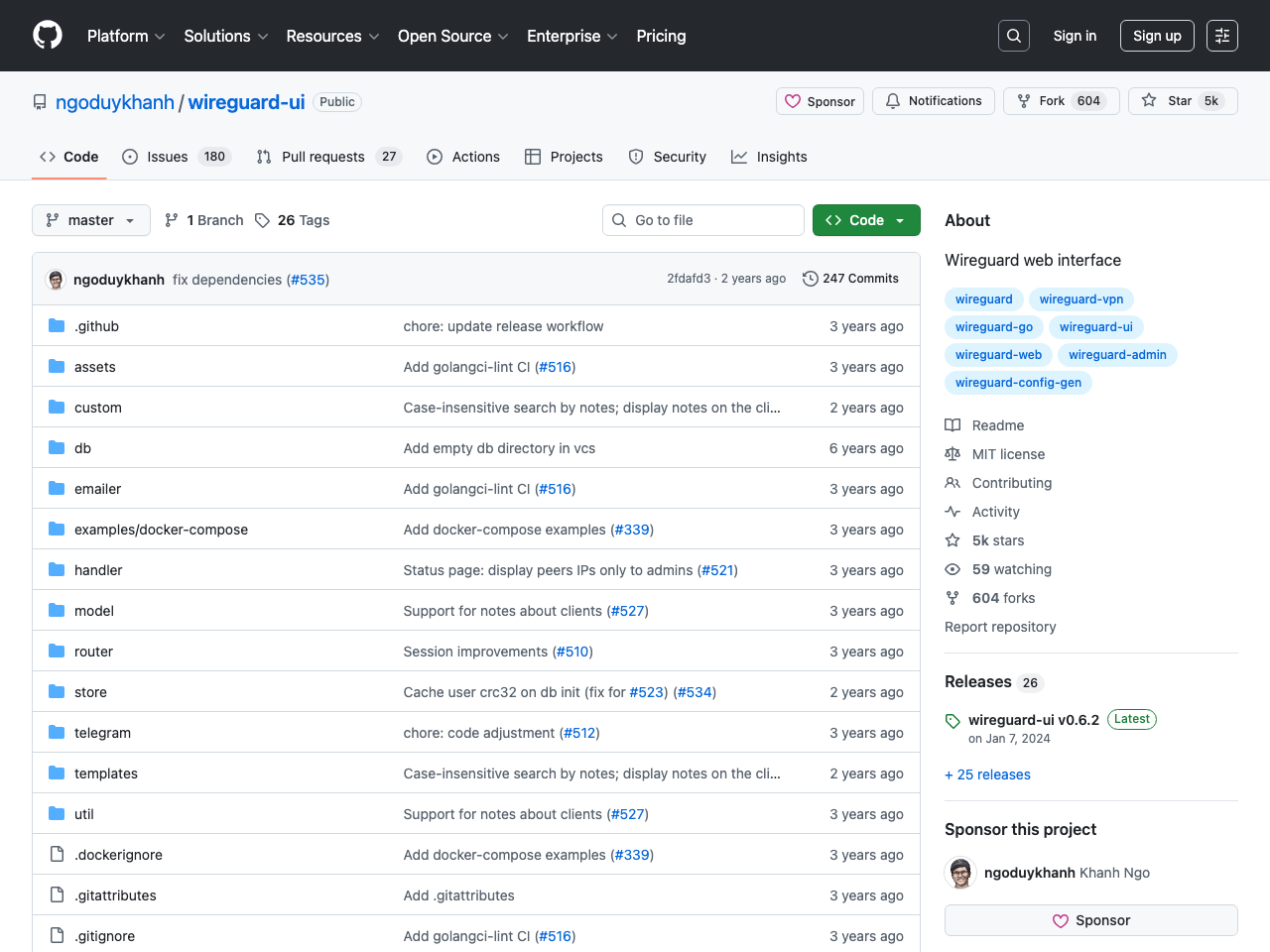Expand the Resources menu
This screenshot has height=952, width=1270.
coord(331,36)
